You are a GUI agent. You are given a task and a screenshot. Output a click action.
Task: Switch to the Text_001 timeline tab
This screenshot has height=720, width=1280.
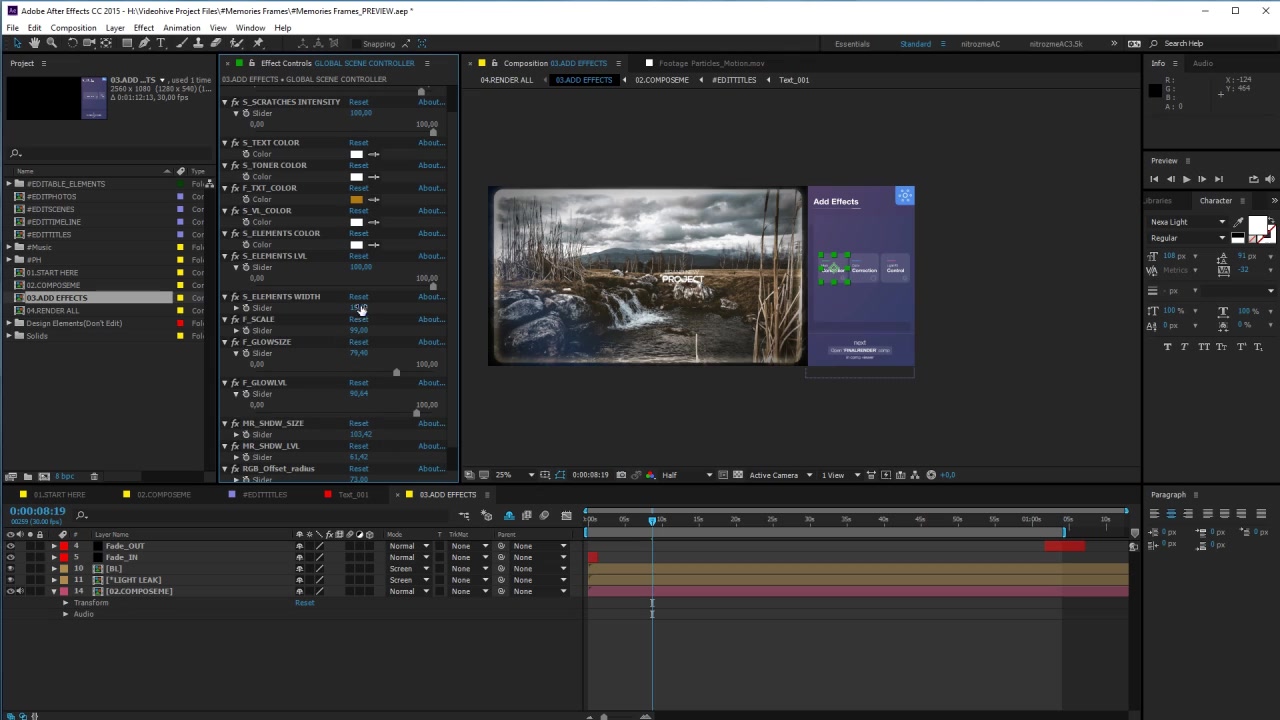353,495
